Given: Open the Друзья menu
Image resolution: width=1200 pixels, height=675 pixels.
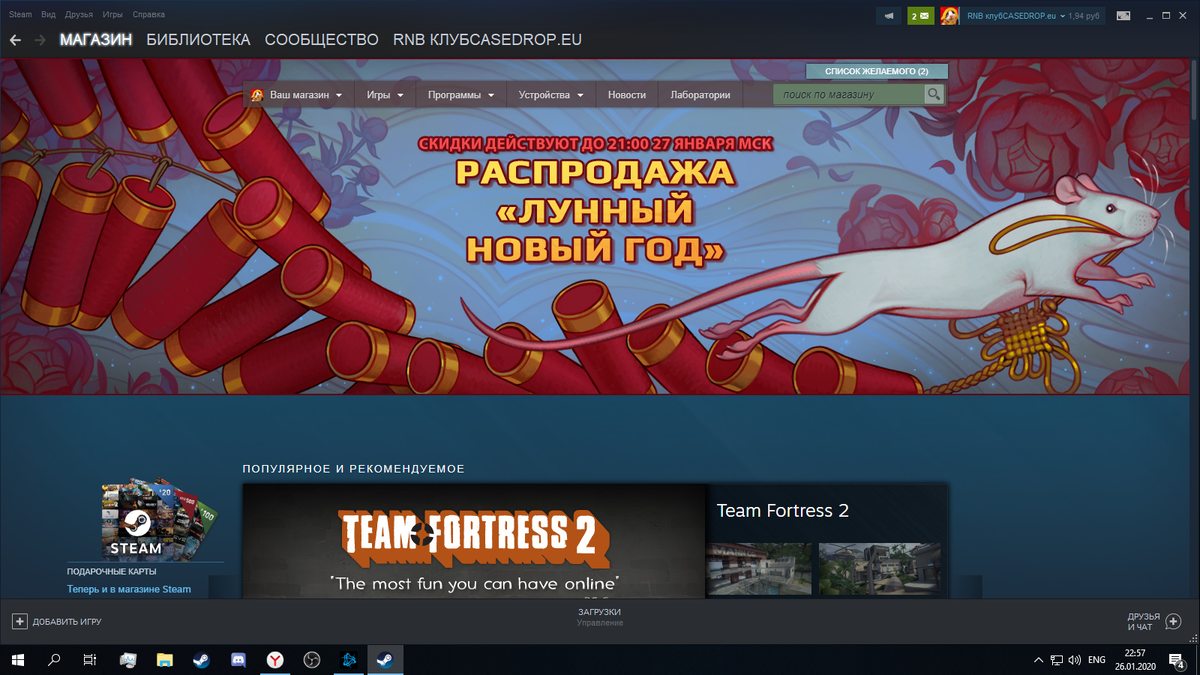Looking at the screenshot, I should [x=79, y=15].
